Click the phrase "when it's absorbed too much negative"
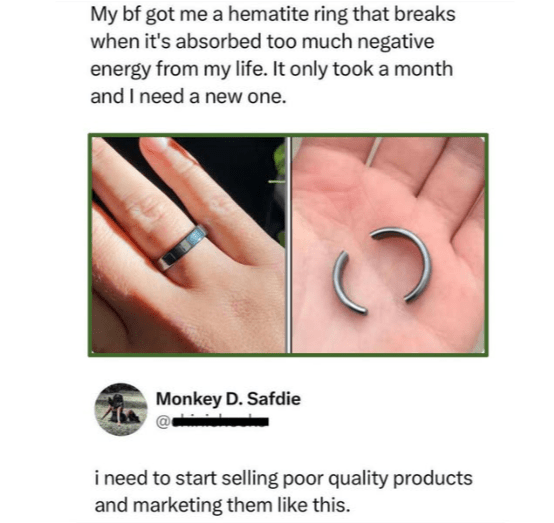 (x=262, y=42)
